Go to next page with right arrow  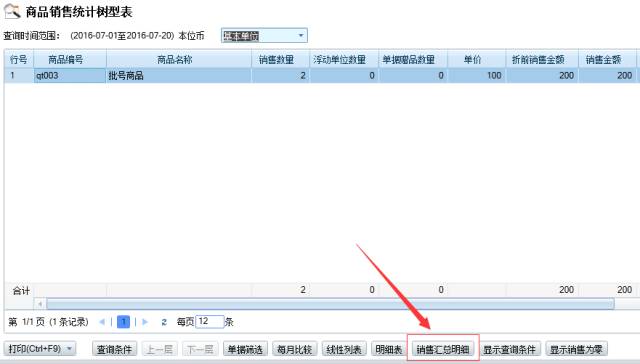pyautogui.click(x=145, y=322)
